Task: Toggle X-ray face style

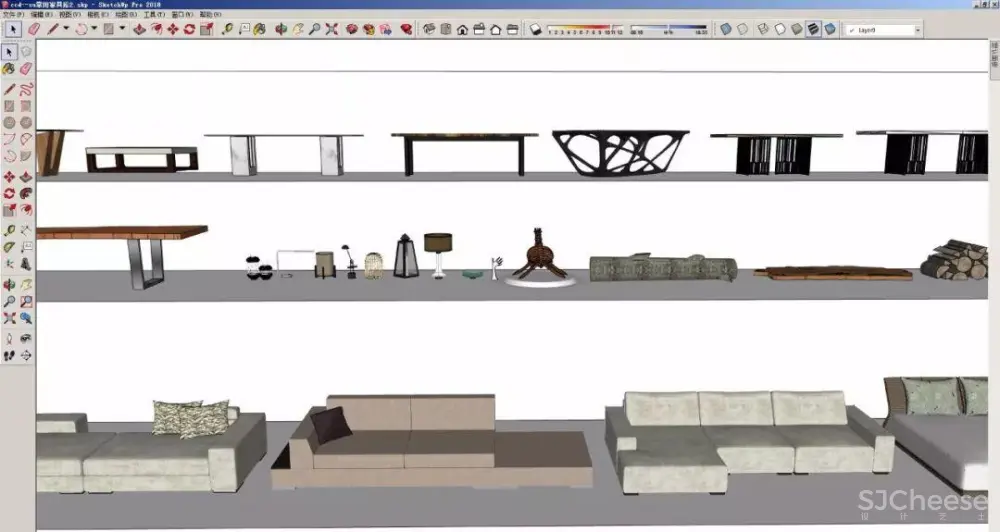Action: [x=725, y=29]
